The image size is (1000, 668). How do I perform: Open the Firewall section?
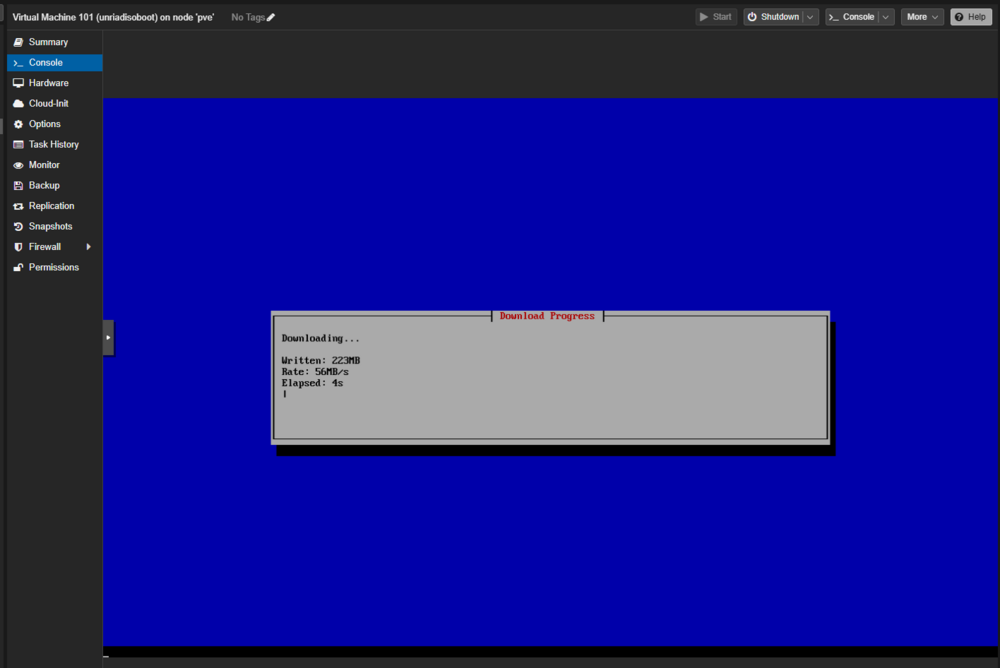pos(54,246)
